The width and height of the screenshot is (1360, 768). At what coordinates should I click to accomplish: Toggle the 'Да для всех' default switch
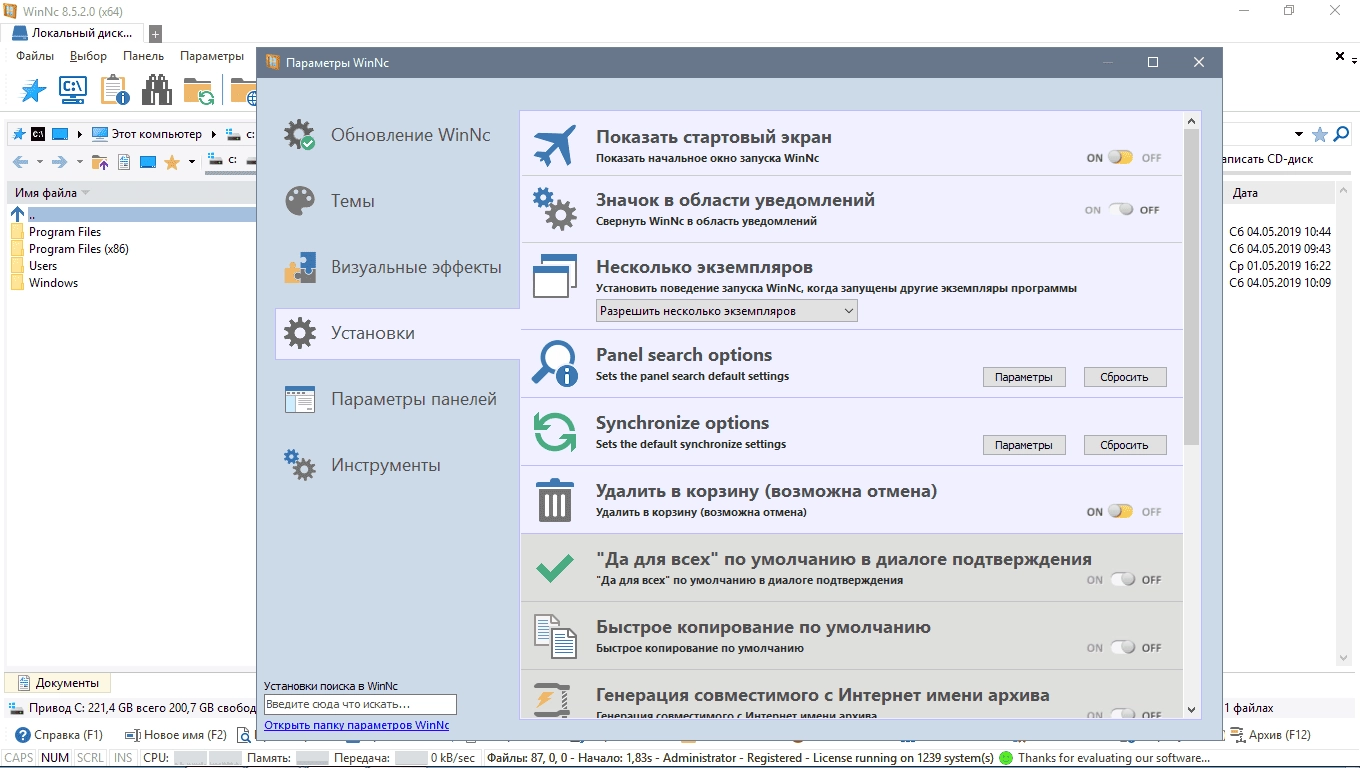[x=1123, y=580]
